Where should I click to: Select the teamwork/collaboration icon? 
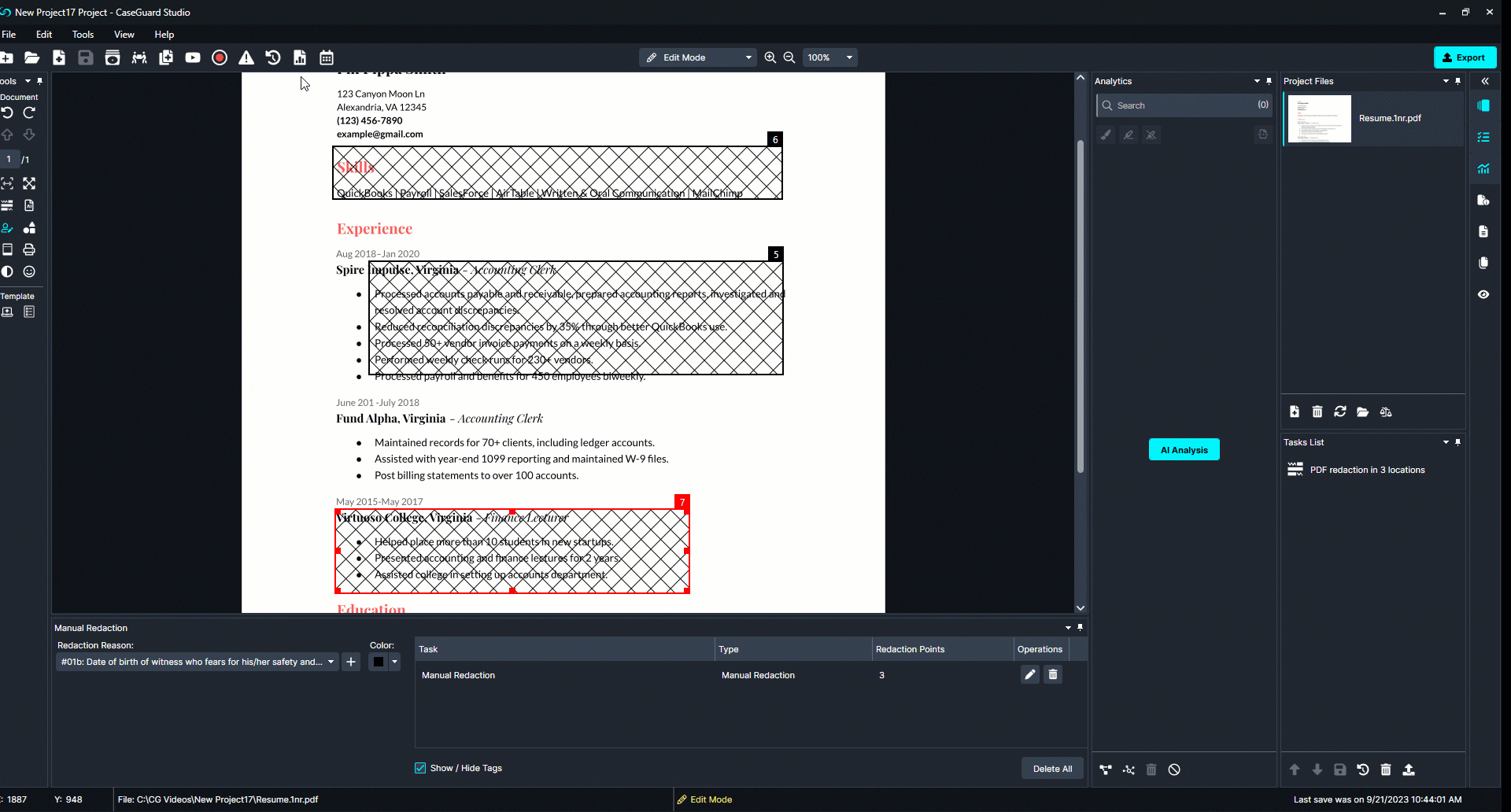(x=139, y=57)
